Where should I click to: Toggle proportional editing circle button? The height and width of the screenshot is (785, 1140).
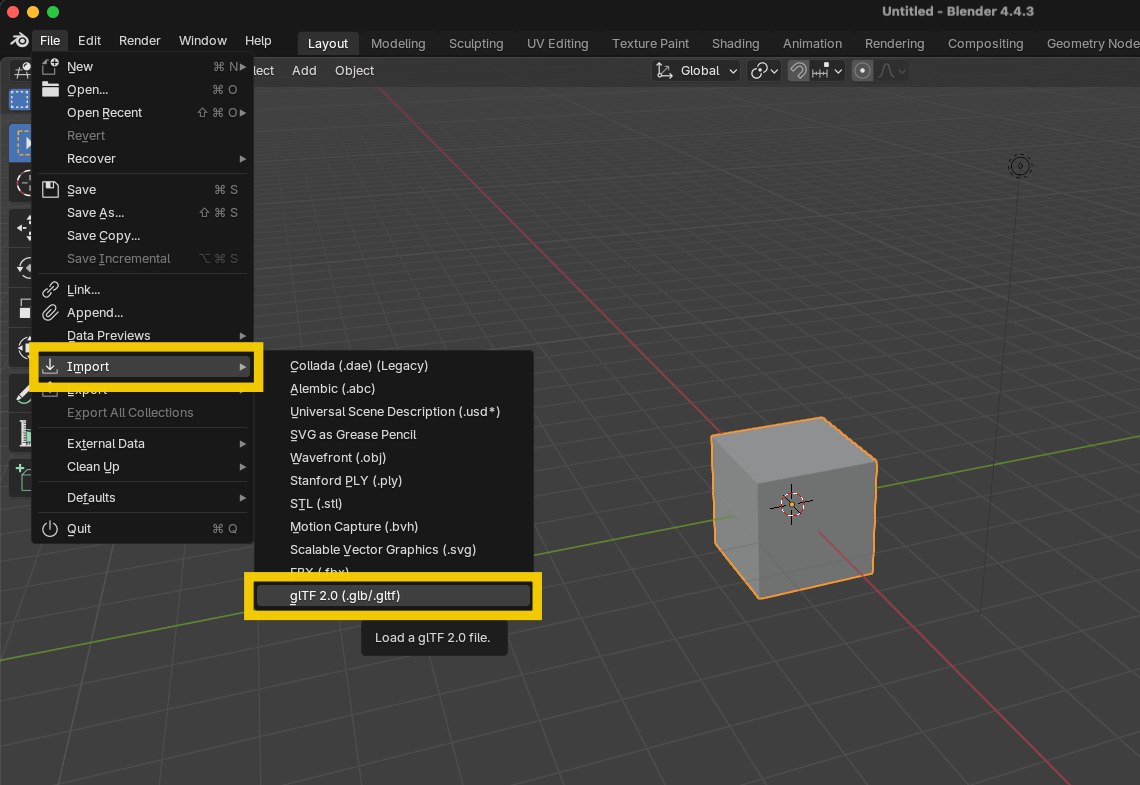(862, 71)
